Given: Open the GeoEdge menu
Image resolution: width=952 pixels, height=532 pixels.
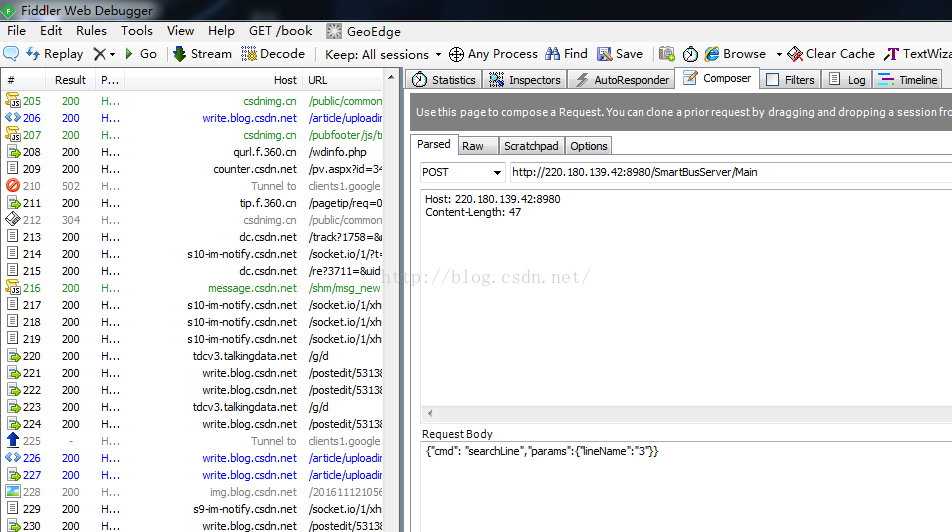Looking at the screenshot, I should pos(363,32).
